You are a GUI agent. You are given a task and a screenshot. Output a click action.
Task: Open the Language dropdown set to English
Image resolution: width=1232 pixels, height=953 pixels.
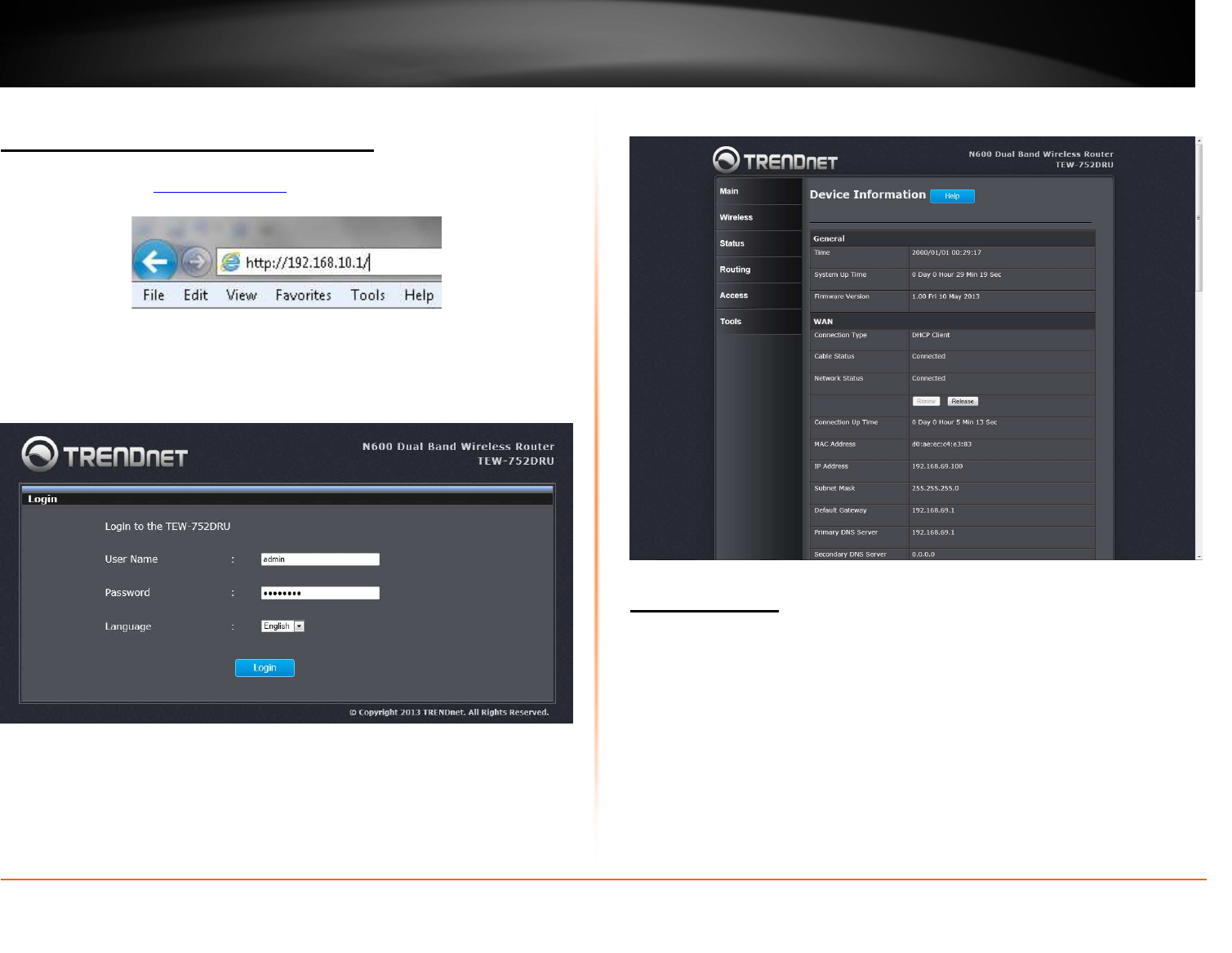(x=282, y=626)
